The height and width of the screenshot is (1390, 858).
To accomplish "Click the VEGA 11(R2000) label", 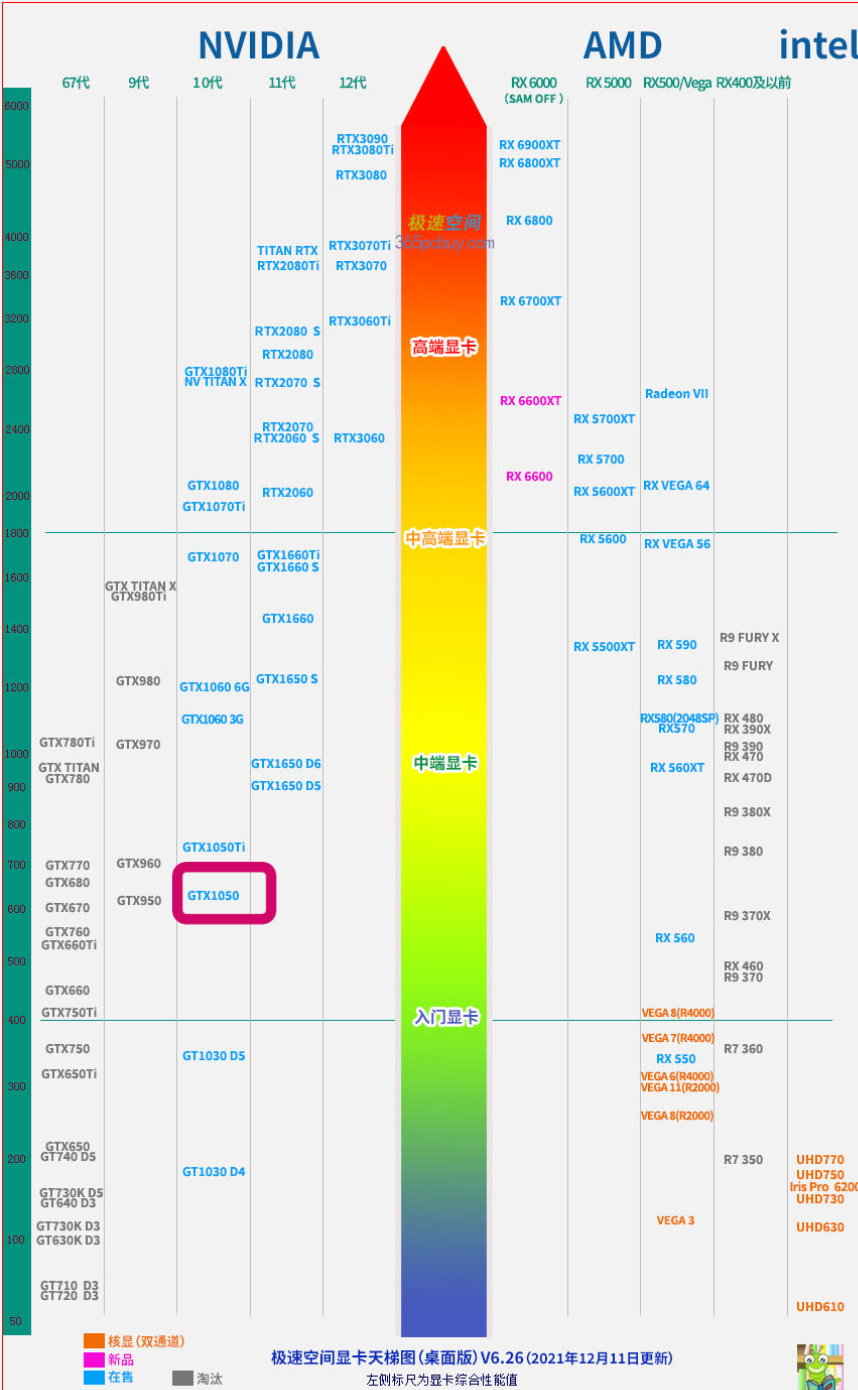I will (680, 1087).
